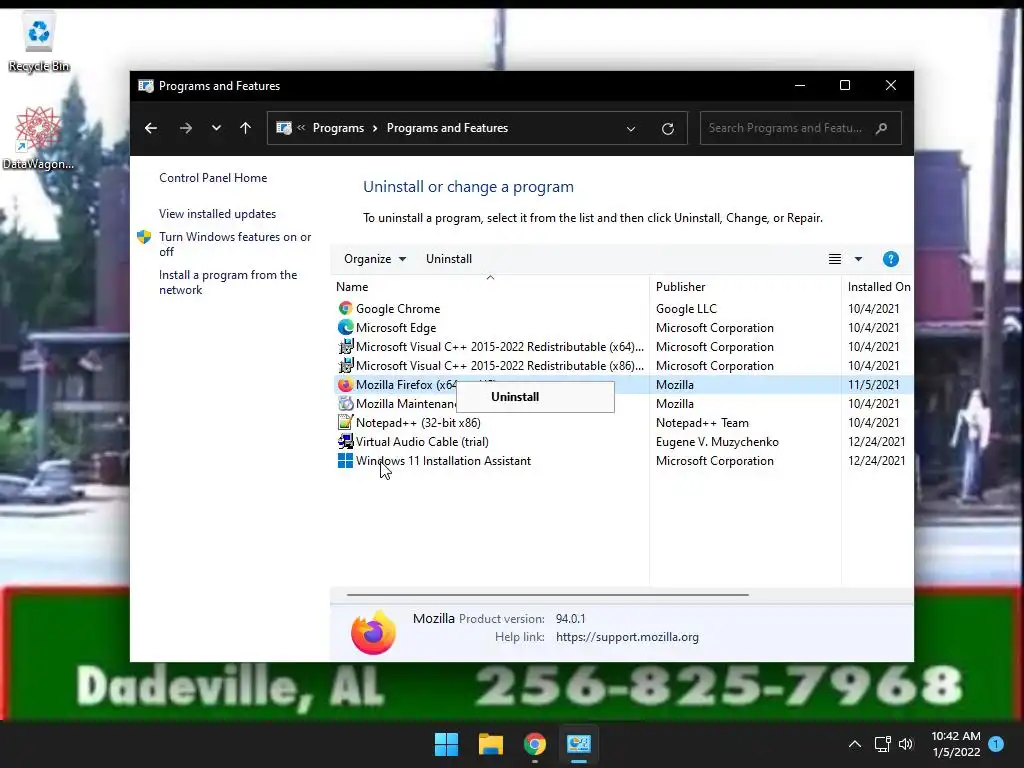The image size is (1024, 768).
Task: Expand the address bar history dropdown
Action: pyautogui.click(x=631, y=129)
